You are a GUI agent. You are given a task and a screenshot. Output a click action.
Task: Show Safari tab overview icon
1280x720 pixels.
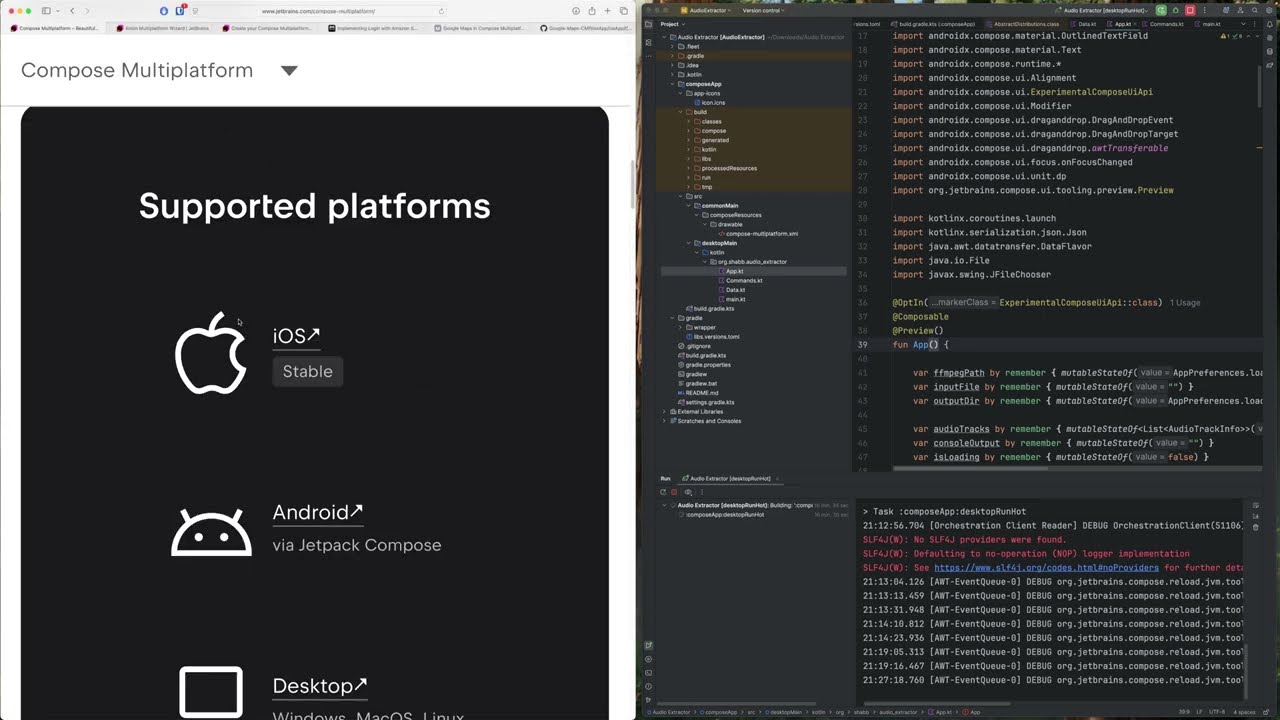point(624,11)
